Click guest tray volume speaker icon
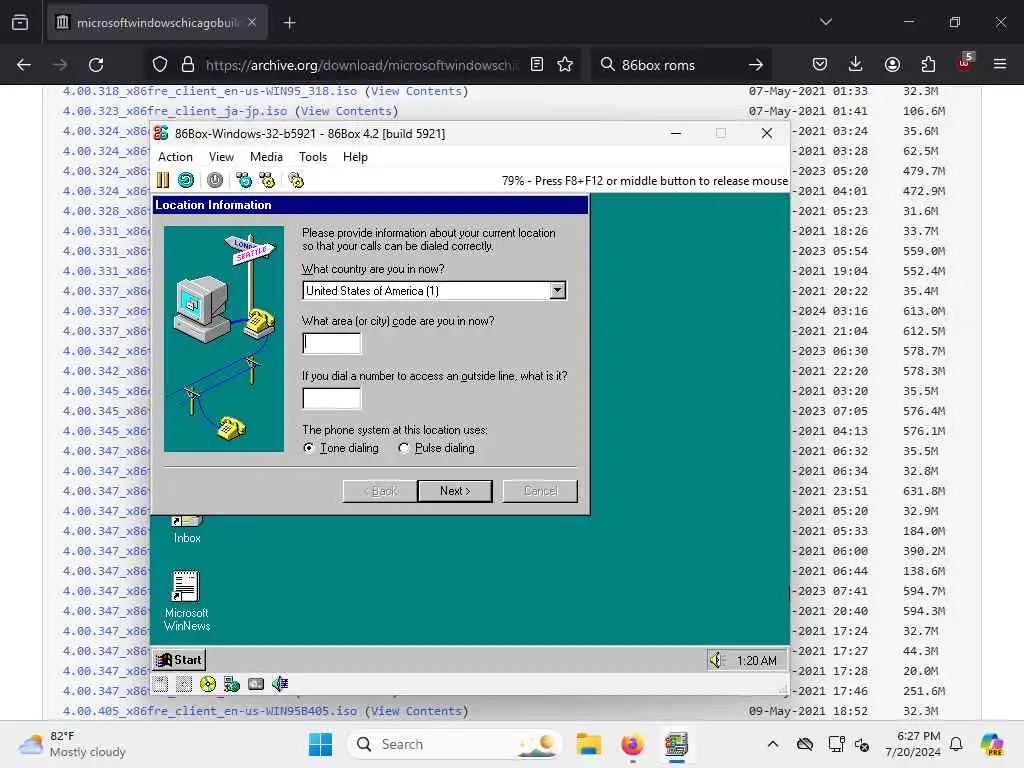The image size is (1024, 768). (716, 660)
